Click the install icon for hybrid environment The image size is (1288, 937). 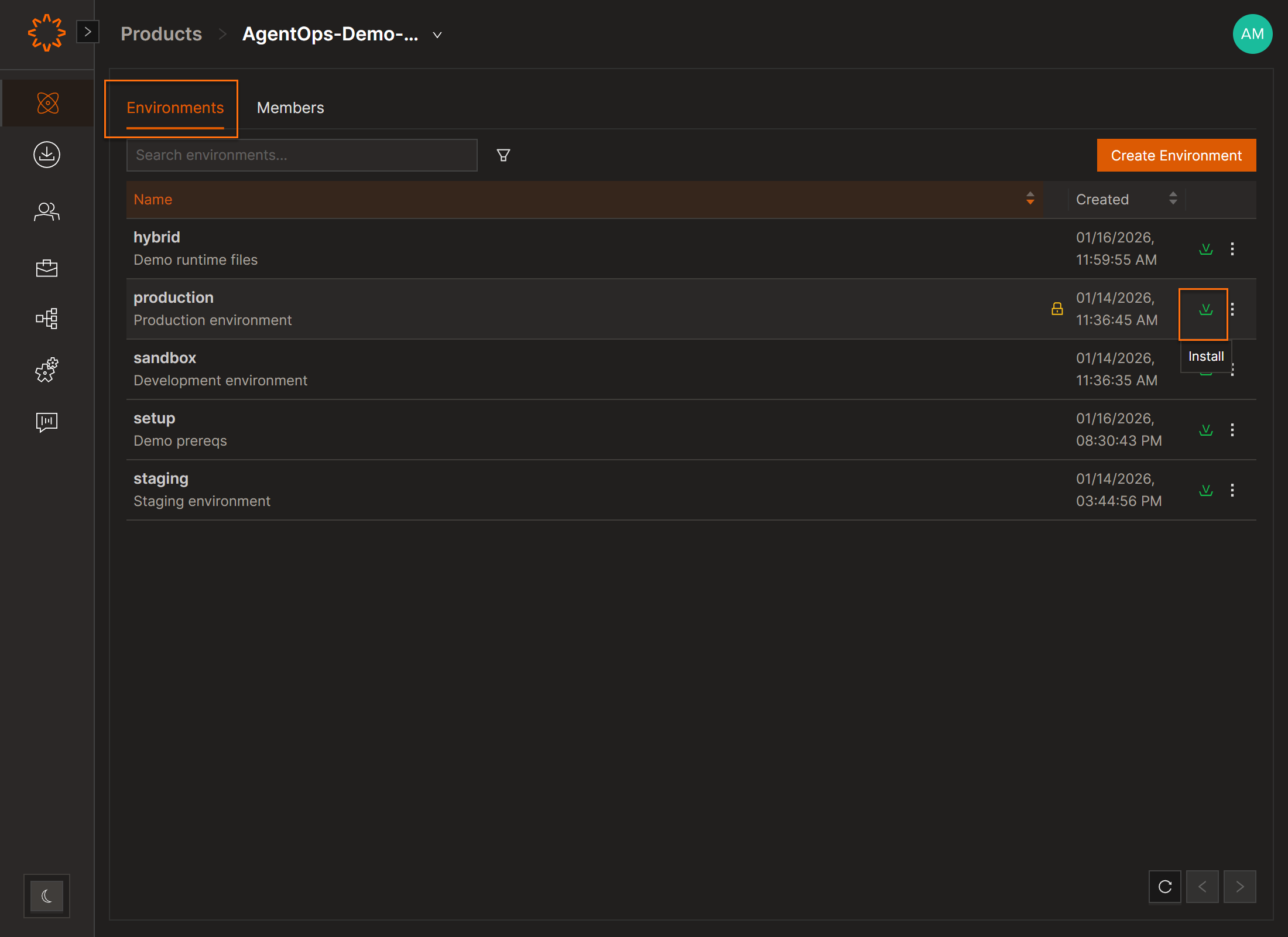click(1205, 249)
